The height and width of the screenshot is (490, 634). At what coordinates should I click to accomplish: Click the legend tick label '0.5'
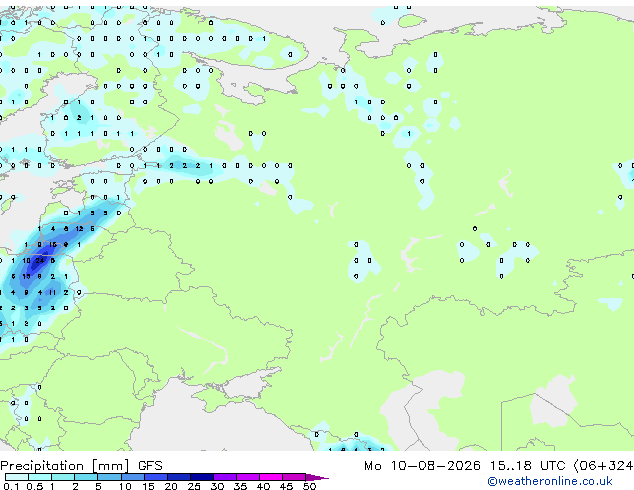click(x=35, y=486)
